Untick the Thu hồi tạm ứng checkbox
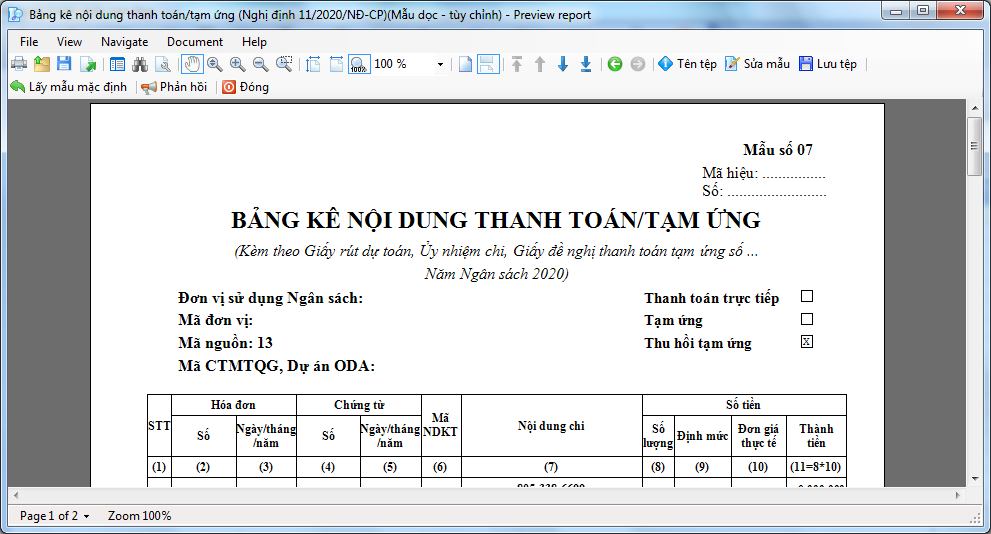The image size is (991, 534). [x=807, y=341]
